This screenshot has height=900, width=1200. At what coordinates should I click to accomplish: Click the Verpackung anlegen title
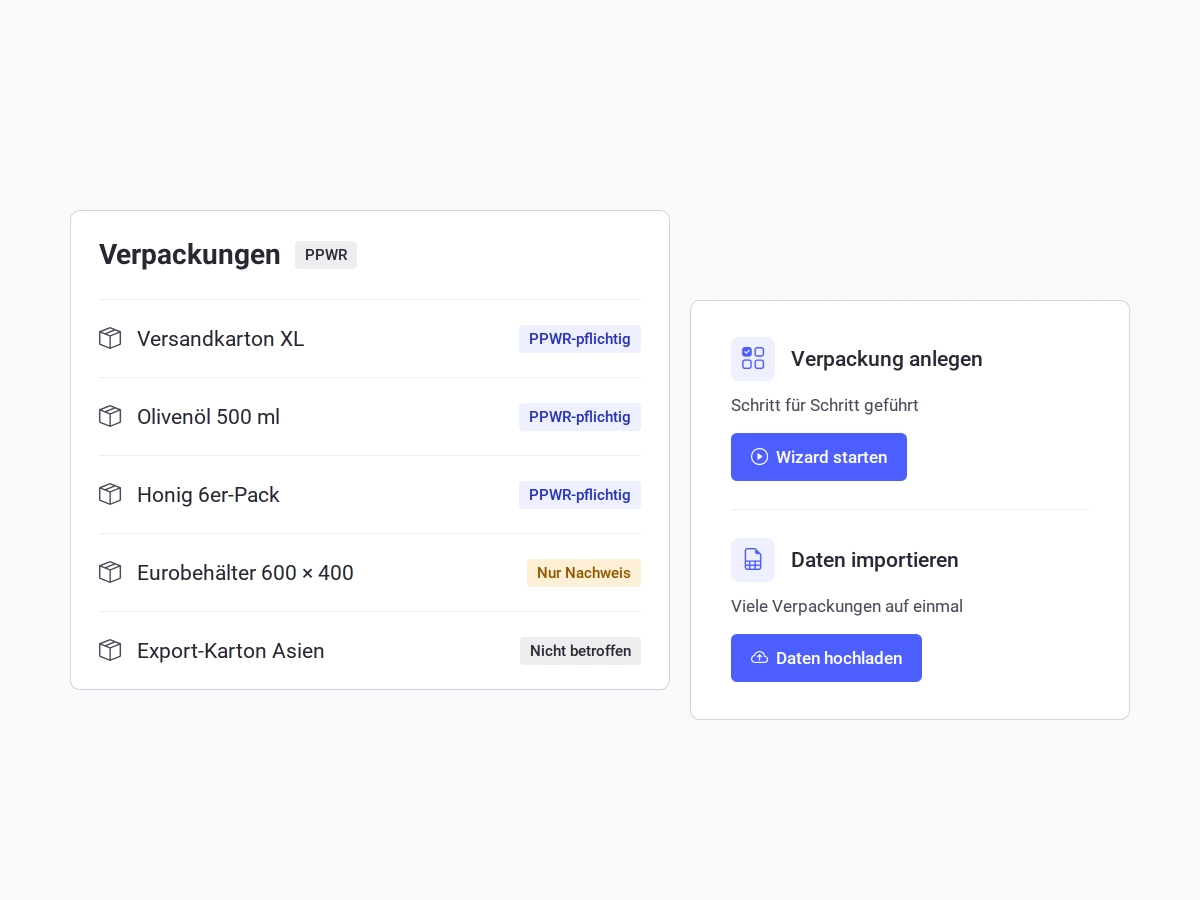point(887,359)
